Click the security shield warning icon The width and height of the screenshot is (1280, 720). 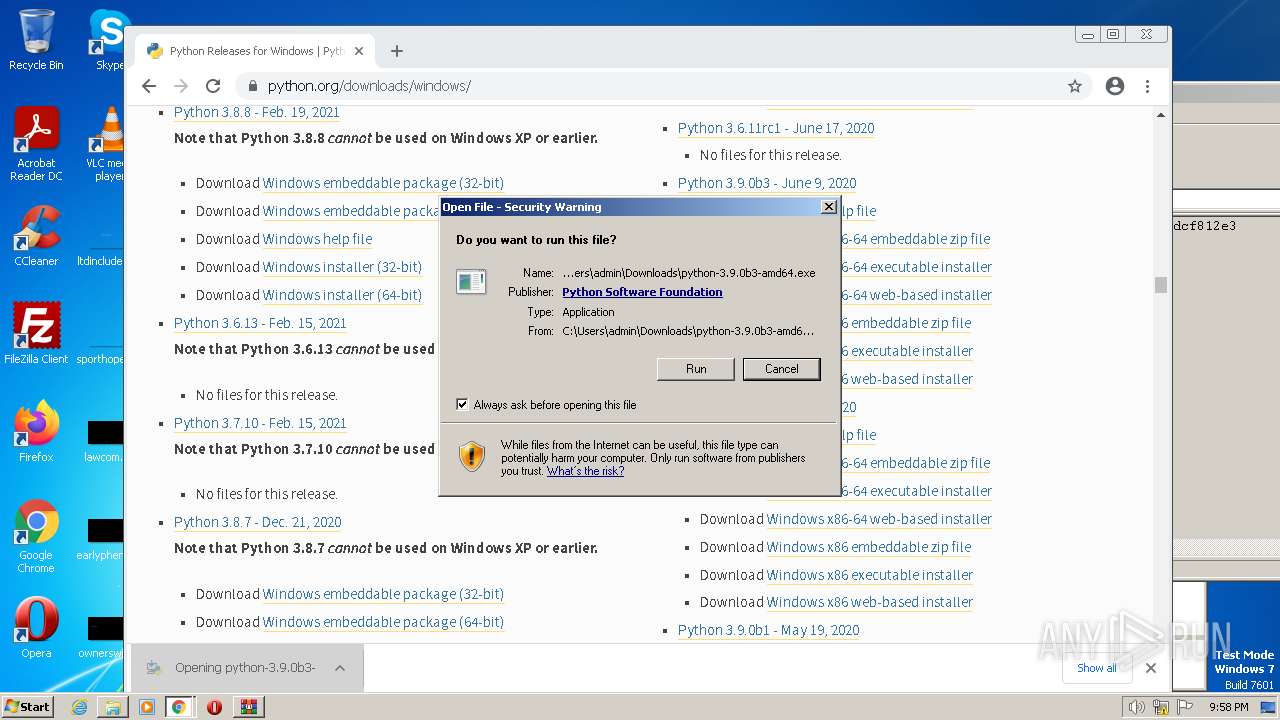(472, 457)
